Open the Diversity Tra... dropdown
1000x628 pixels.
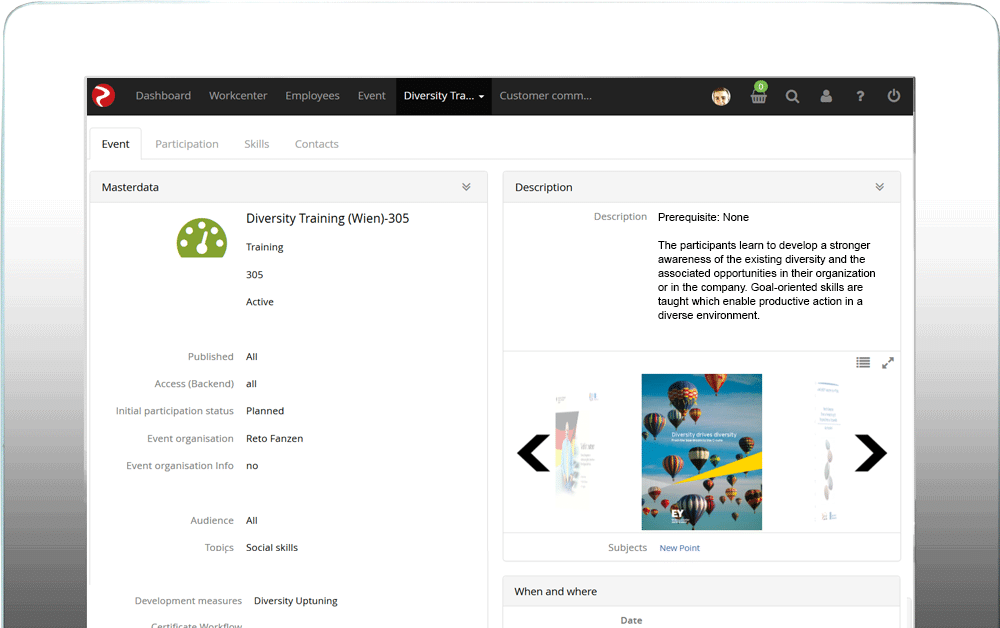444,96
